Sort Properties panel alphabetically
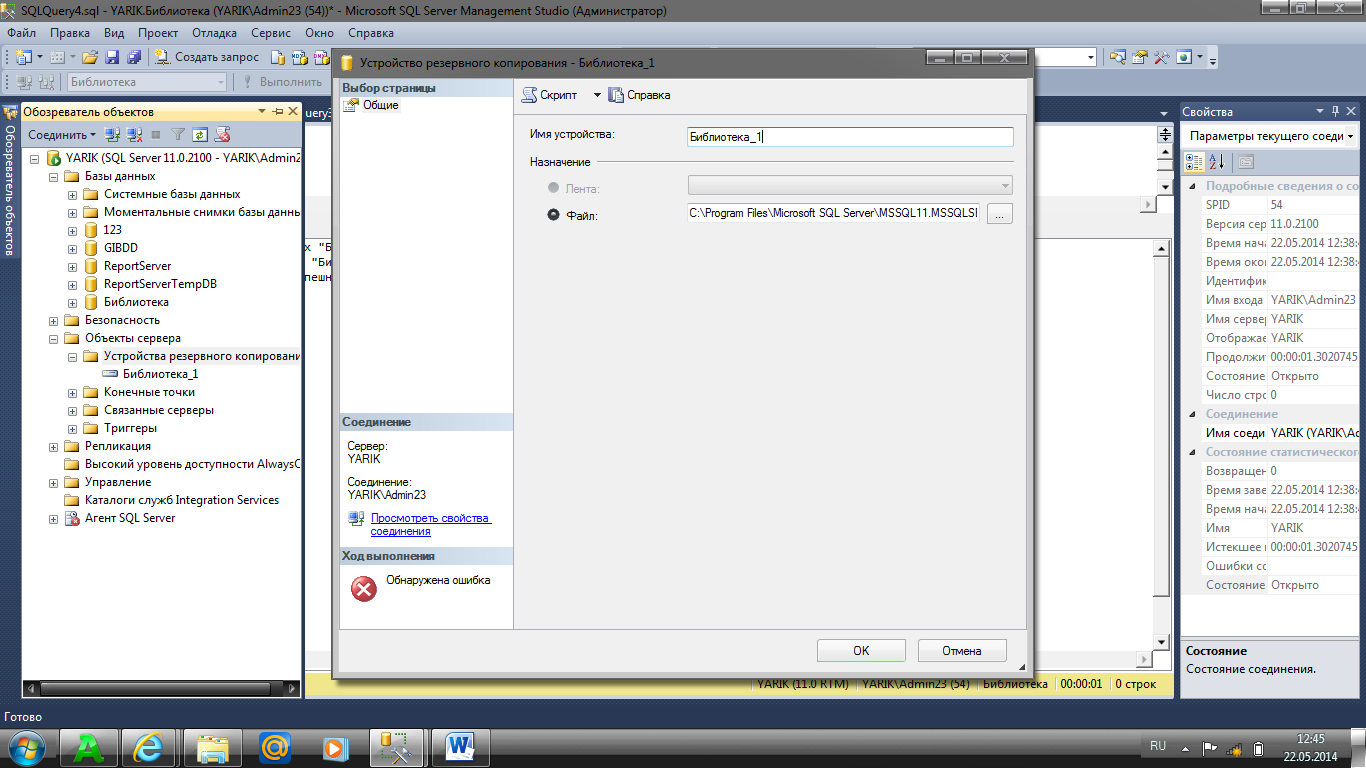The height and width of the screenshot is (768, 1366). tap(1217, 162)
